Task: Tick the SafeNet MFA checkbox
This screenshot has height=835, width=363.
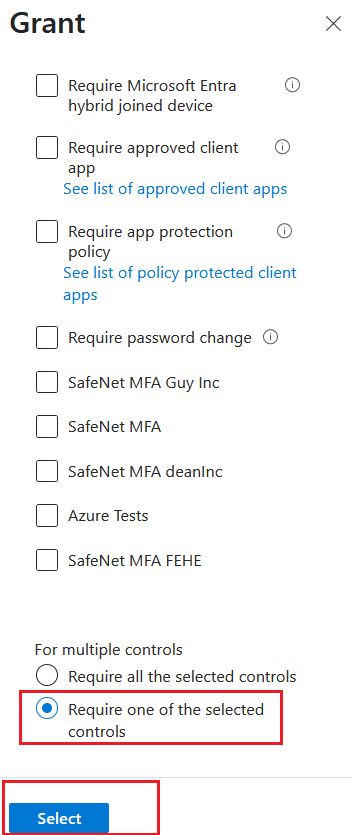Action: tap(47, 427)
